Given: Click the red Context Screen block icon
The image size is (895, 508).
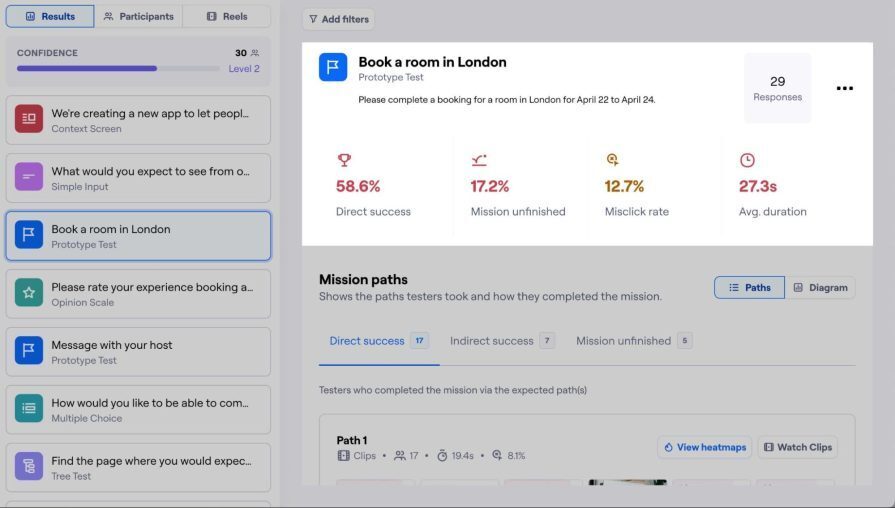Looking at the screenshot, I should [x=29, y=120].
